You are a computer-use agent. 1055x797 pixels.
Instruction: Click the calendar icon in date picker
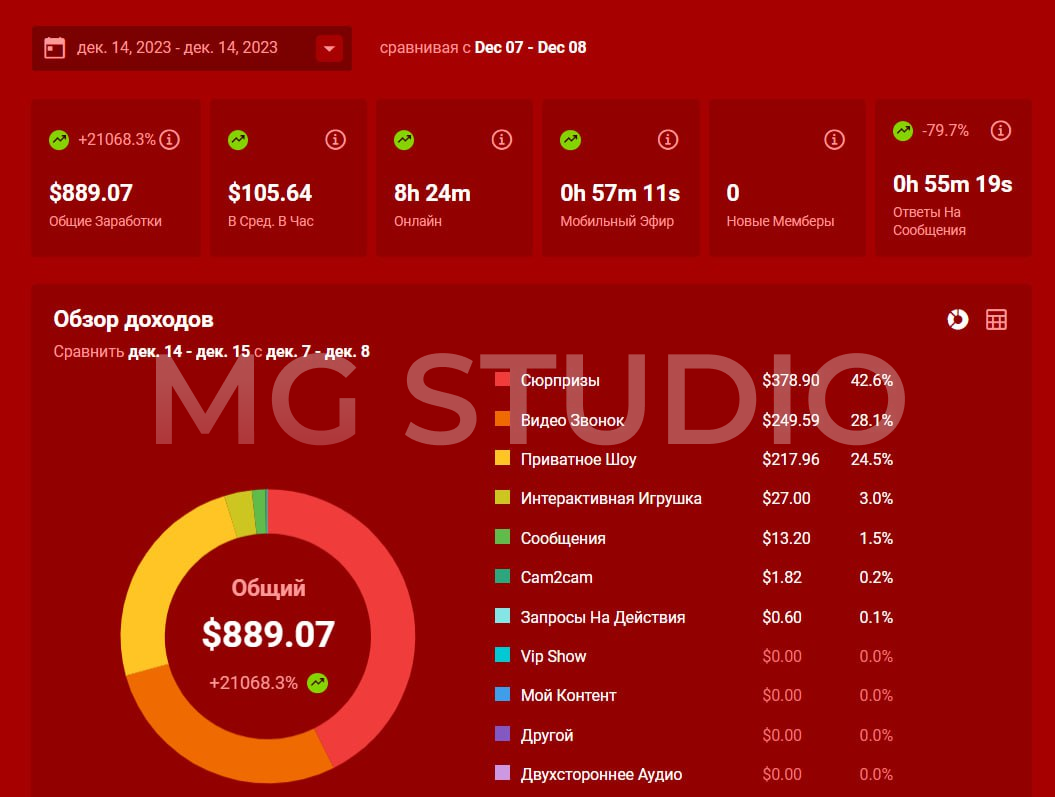tap(55, 48)
